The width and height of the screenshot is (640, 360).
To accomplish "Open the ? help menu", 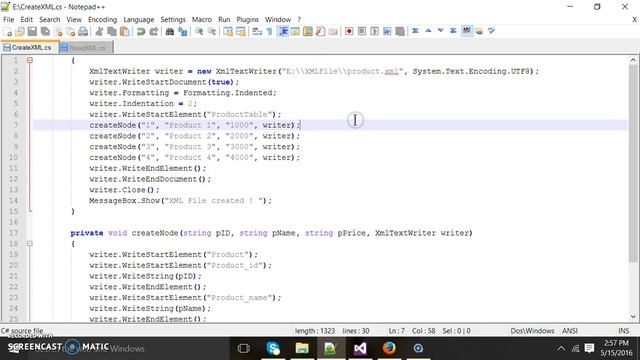I will point(299,20).
